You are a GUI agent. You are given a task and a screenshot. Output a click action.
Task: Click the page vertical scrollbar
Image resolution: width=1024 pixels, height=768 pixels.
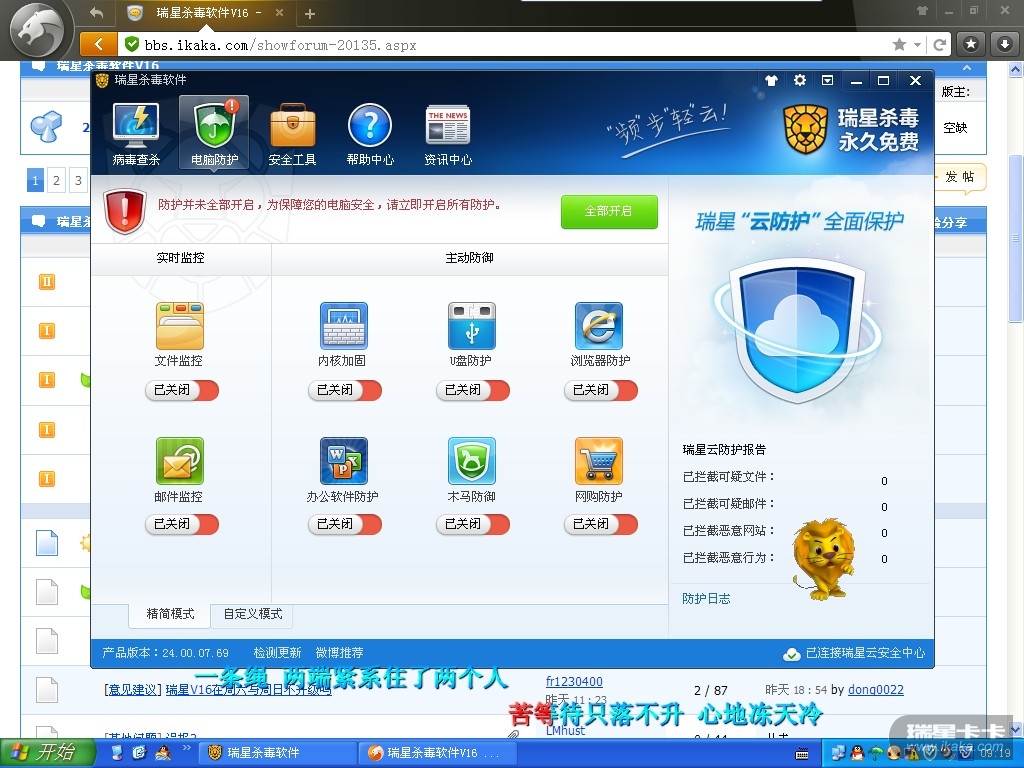pos(1016,238)
